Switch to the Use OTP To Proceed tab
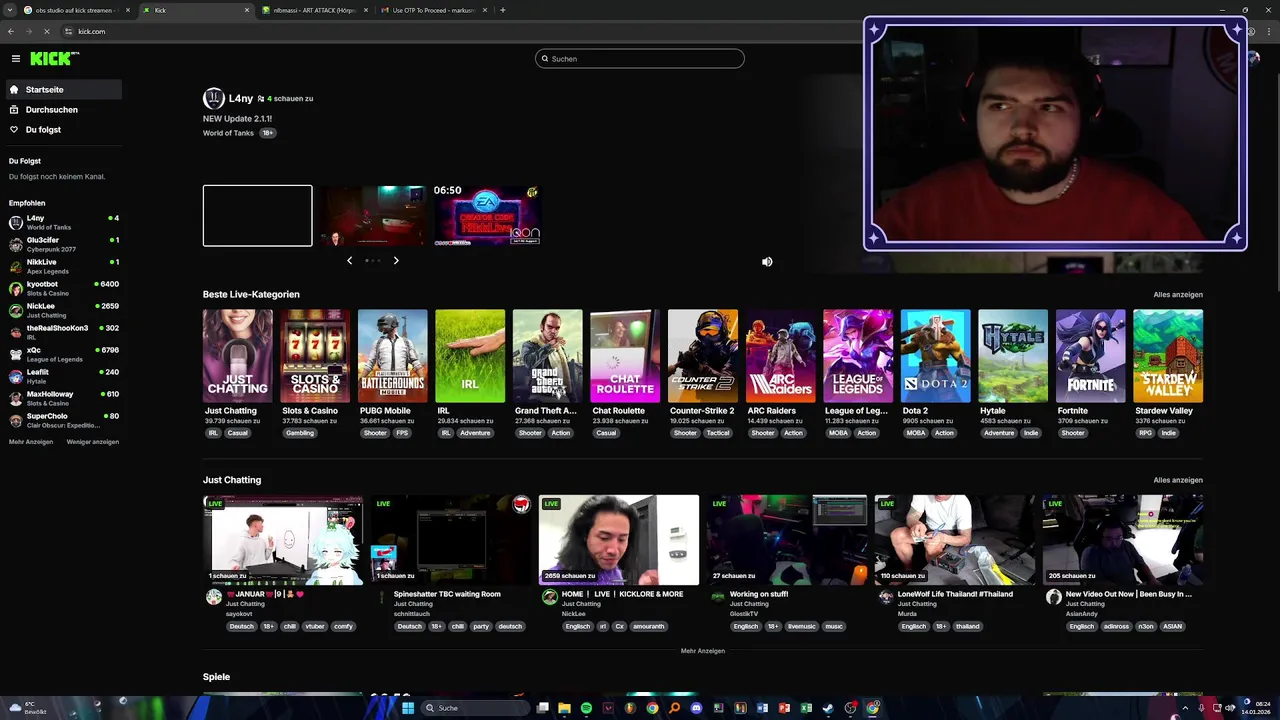The height and width of the screenshot is (720, 1280). pyautogui.click(x=433, y=10)
